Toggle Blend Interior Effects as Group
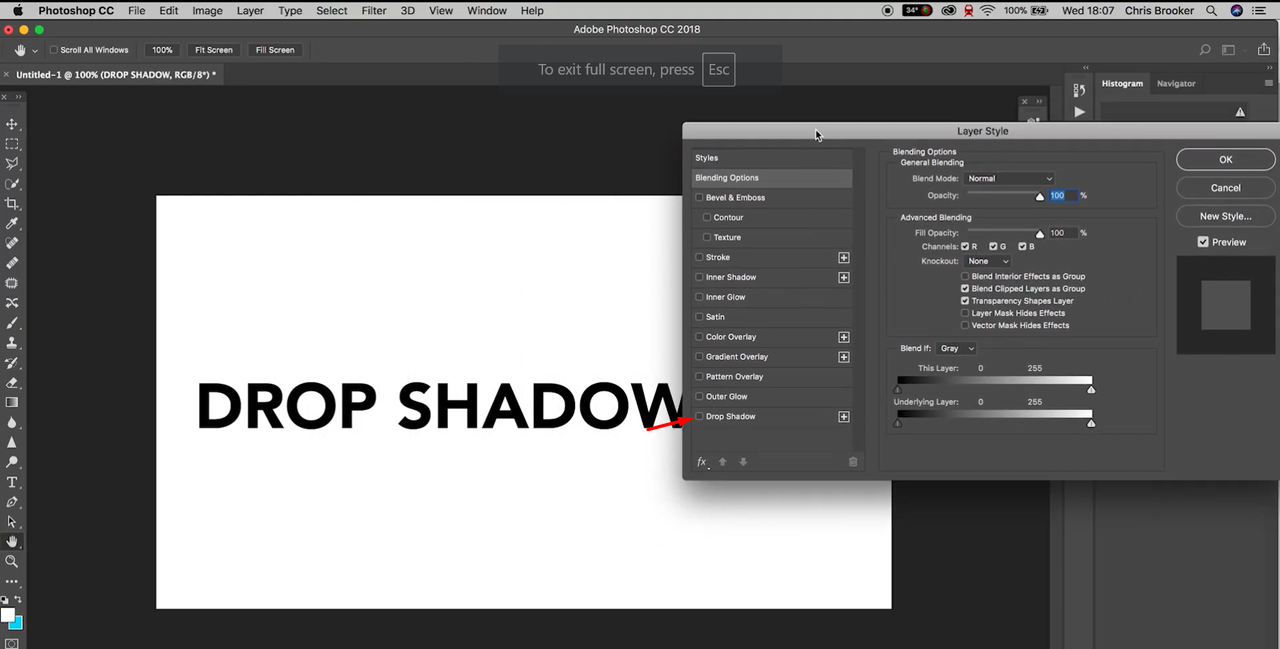Viewport: 1280px width, 649px height. point(965,276)
